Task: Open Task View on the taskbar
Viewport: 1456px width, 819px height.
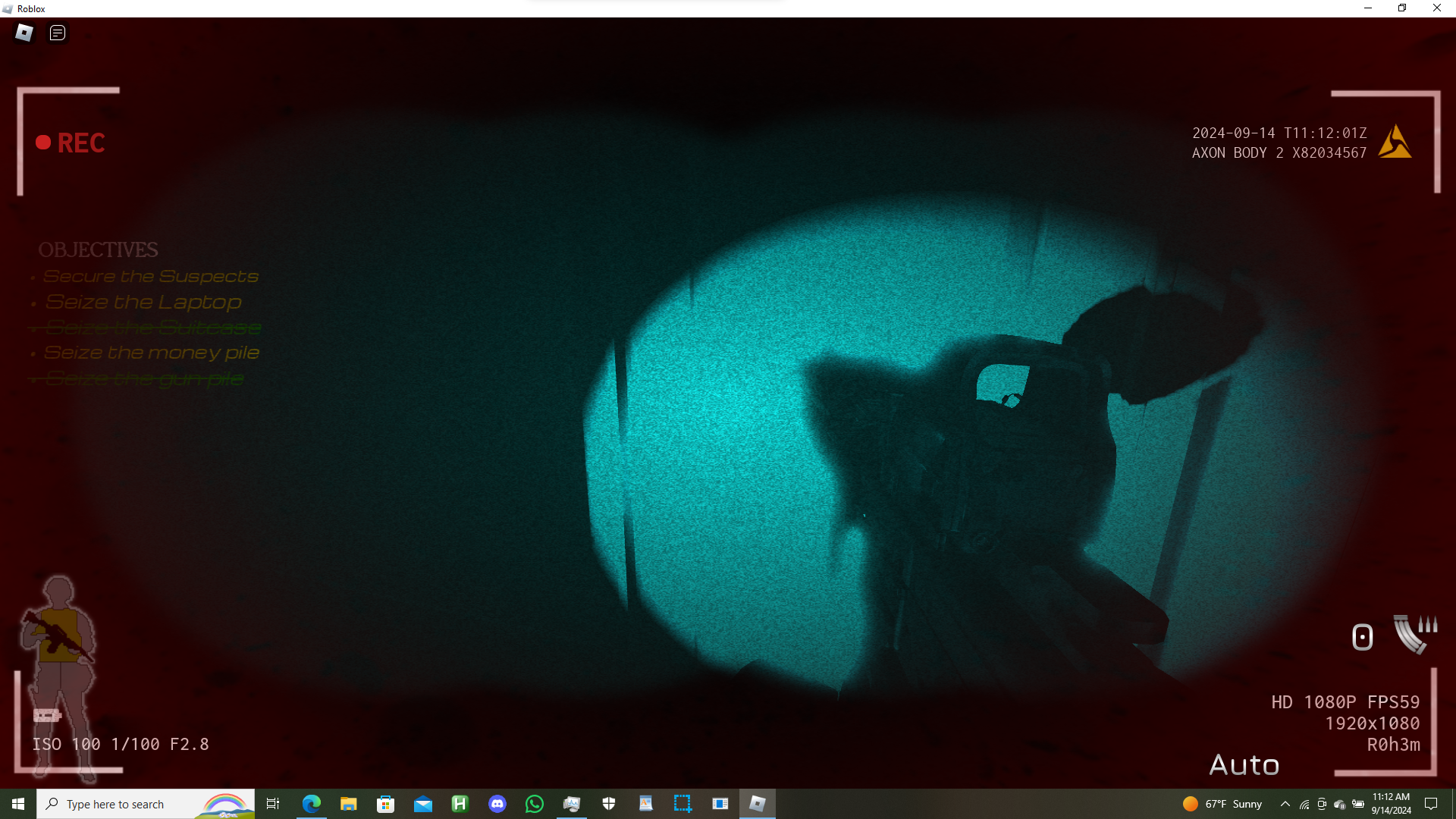Action: click(273, 804)
